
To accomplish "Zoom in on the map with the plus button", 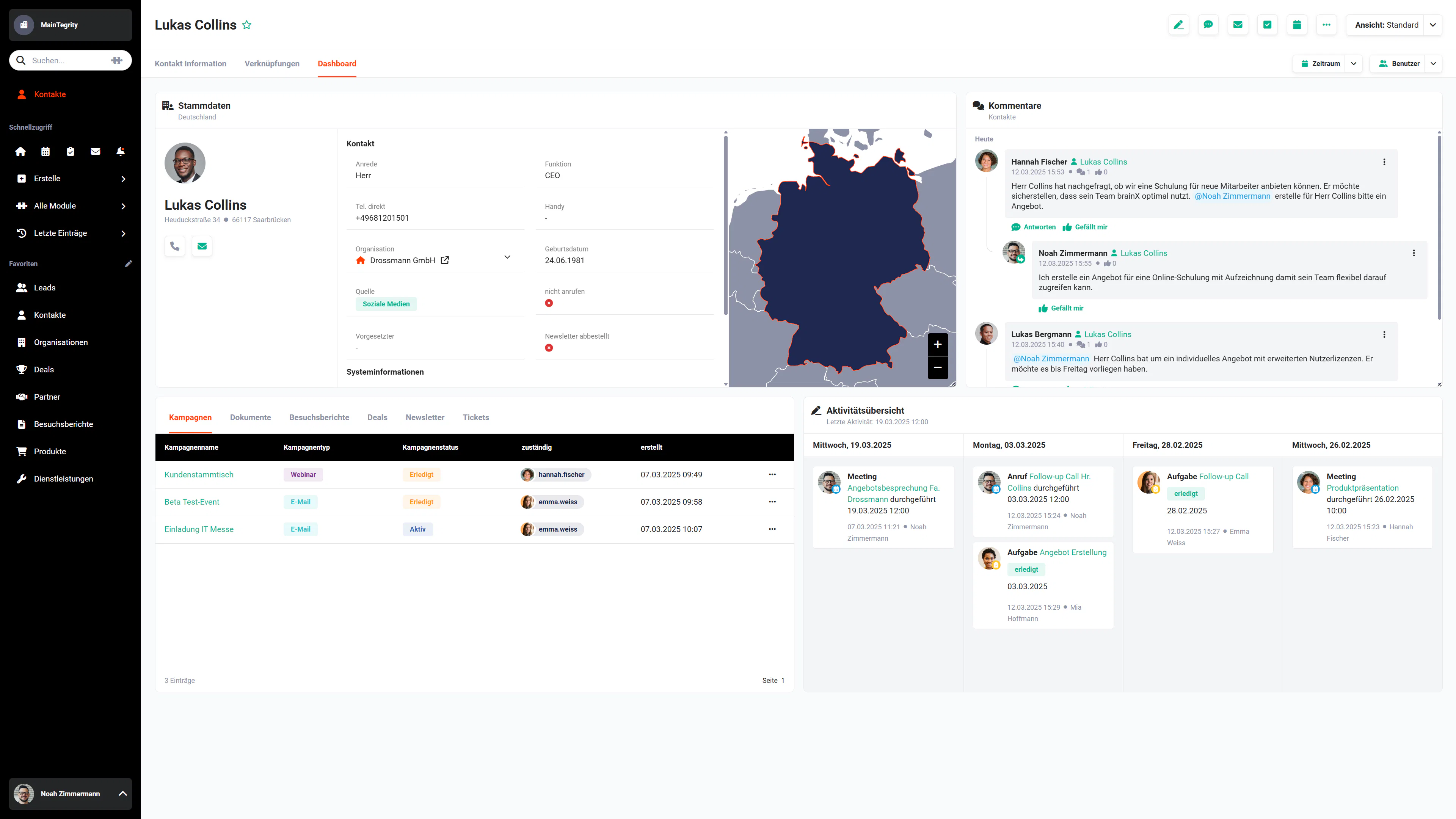I will [938, 344].
